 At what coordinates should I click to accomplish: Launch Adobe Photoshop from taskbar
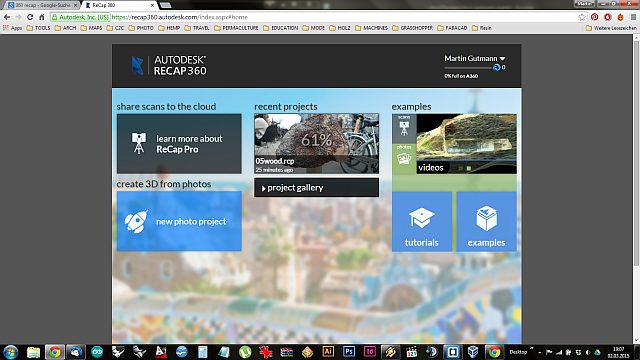point(349,351)
